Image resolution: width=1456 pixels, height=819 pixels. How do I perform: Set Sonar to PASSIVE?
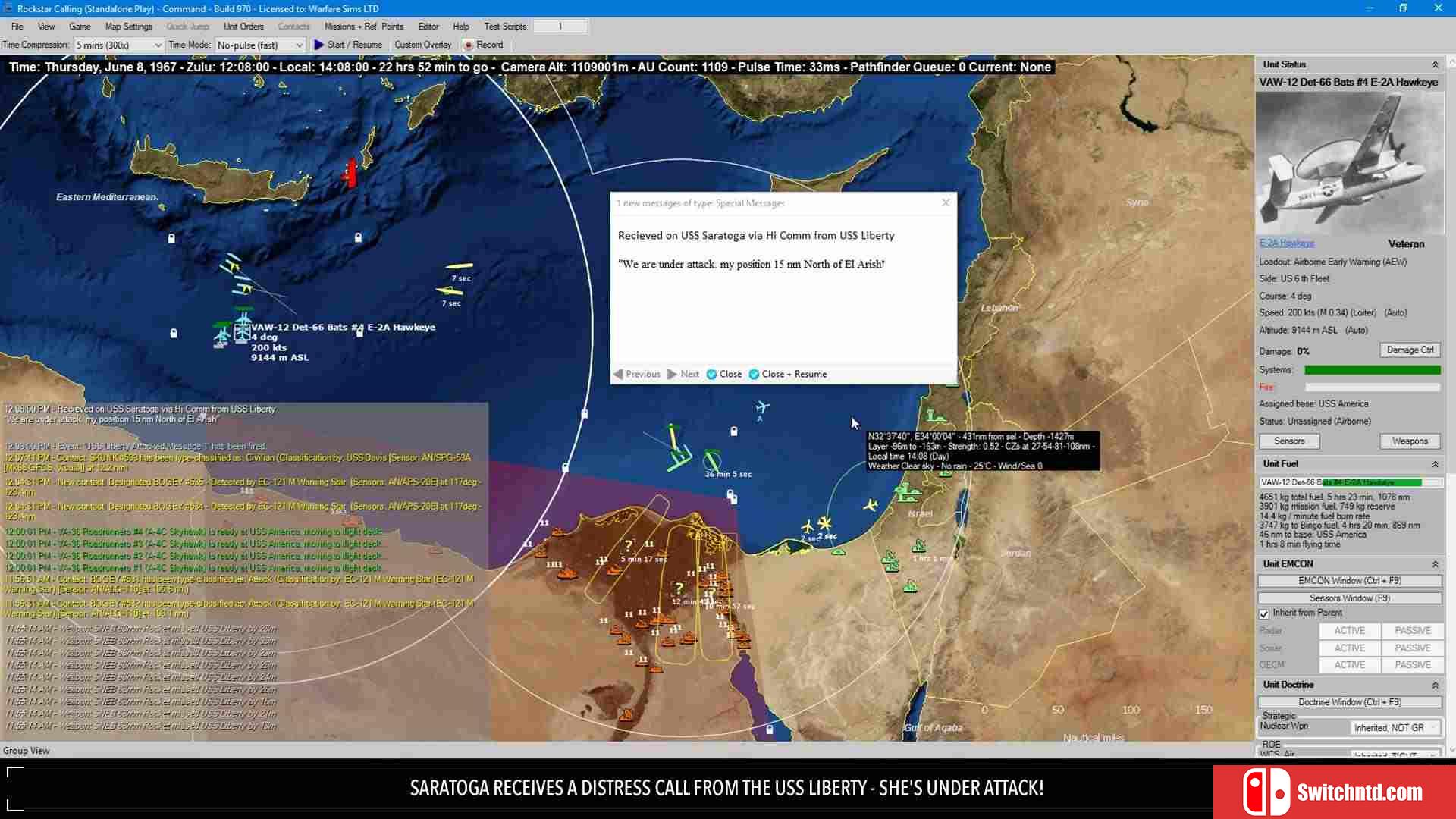click(1412, 648)
